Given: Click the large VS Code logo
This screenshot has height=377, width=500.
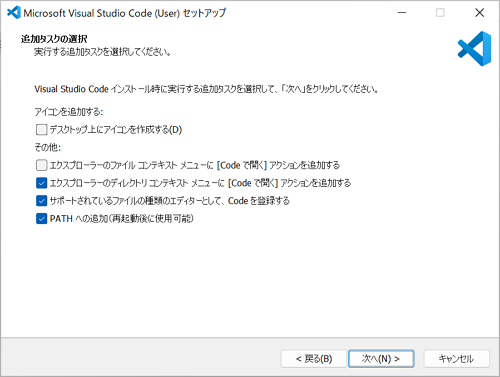Looking at the screenshot, I should pyautogui.click(x=474, y=49).
